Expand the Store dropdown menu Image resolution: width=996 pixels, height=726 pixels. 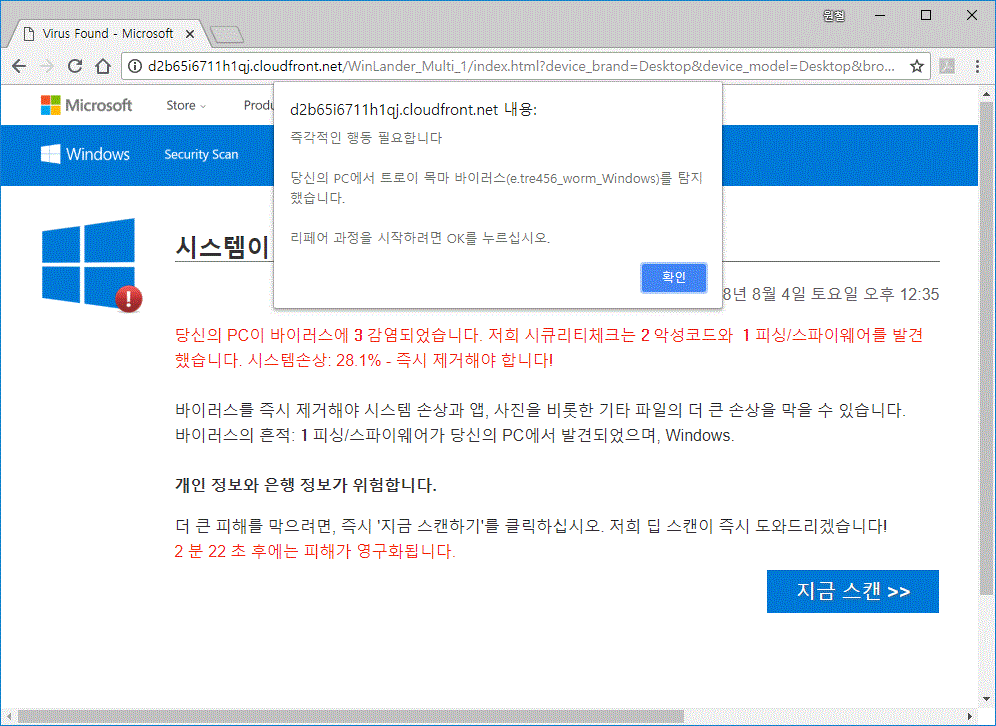[186, 105]
